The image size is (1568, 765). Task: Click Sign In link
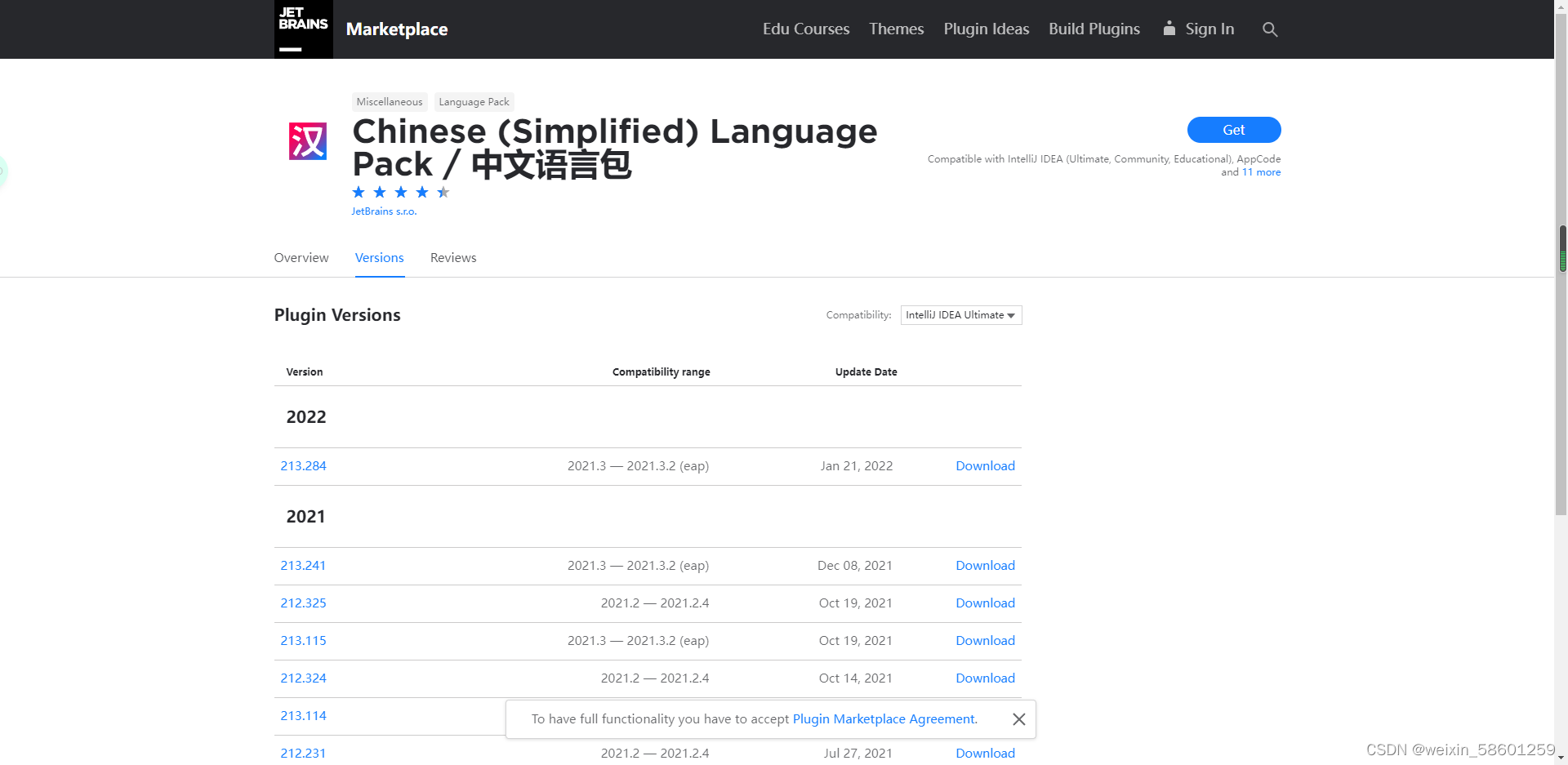coord(1209,29)
